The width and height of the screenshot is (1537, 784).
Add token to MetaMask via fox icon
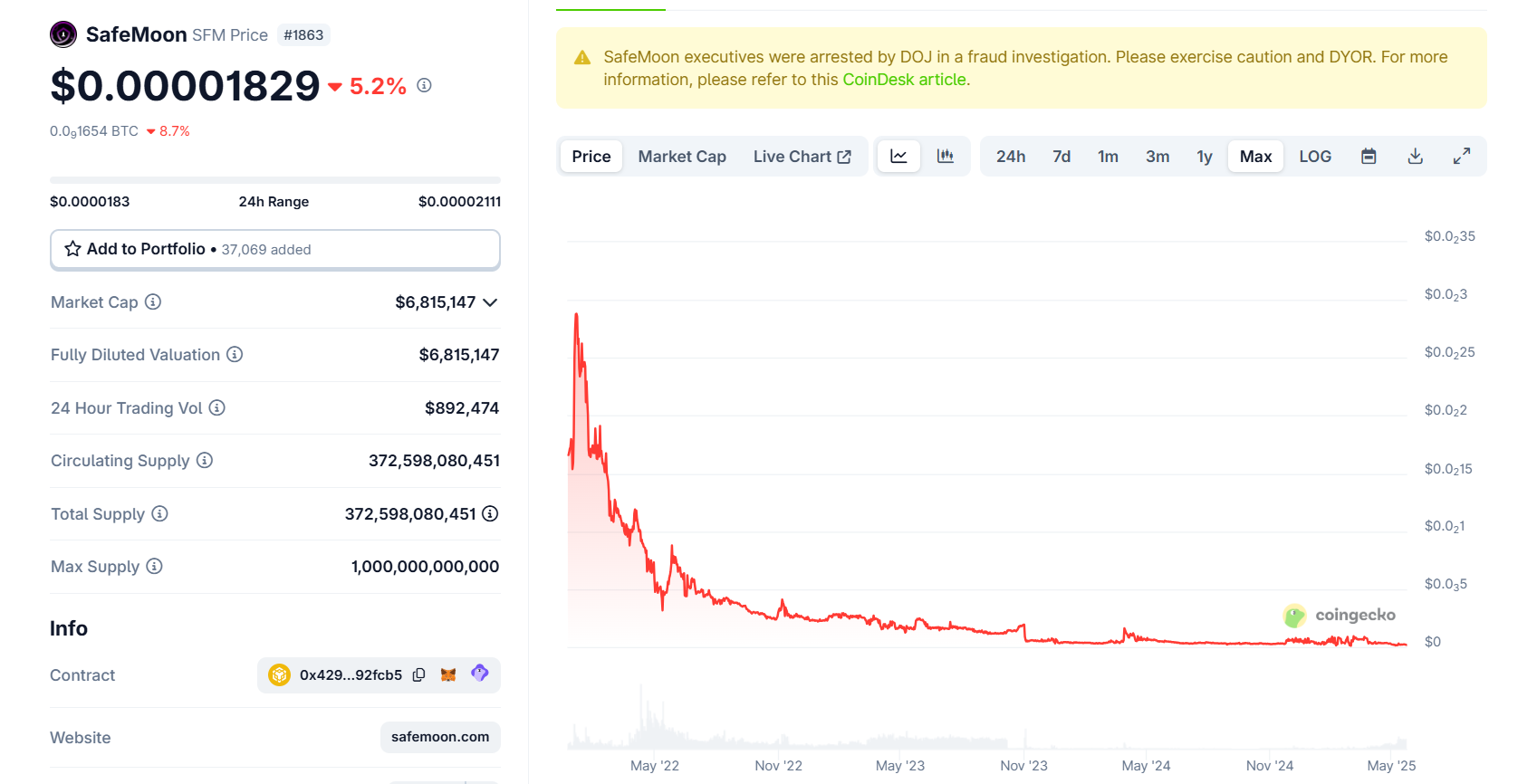click(448, 674)
